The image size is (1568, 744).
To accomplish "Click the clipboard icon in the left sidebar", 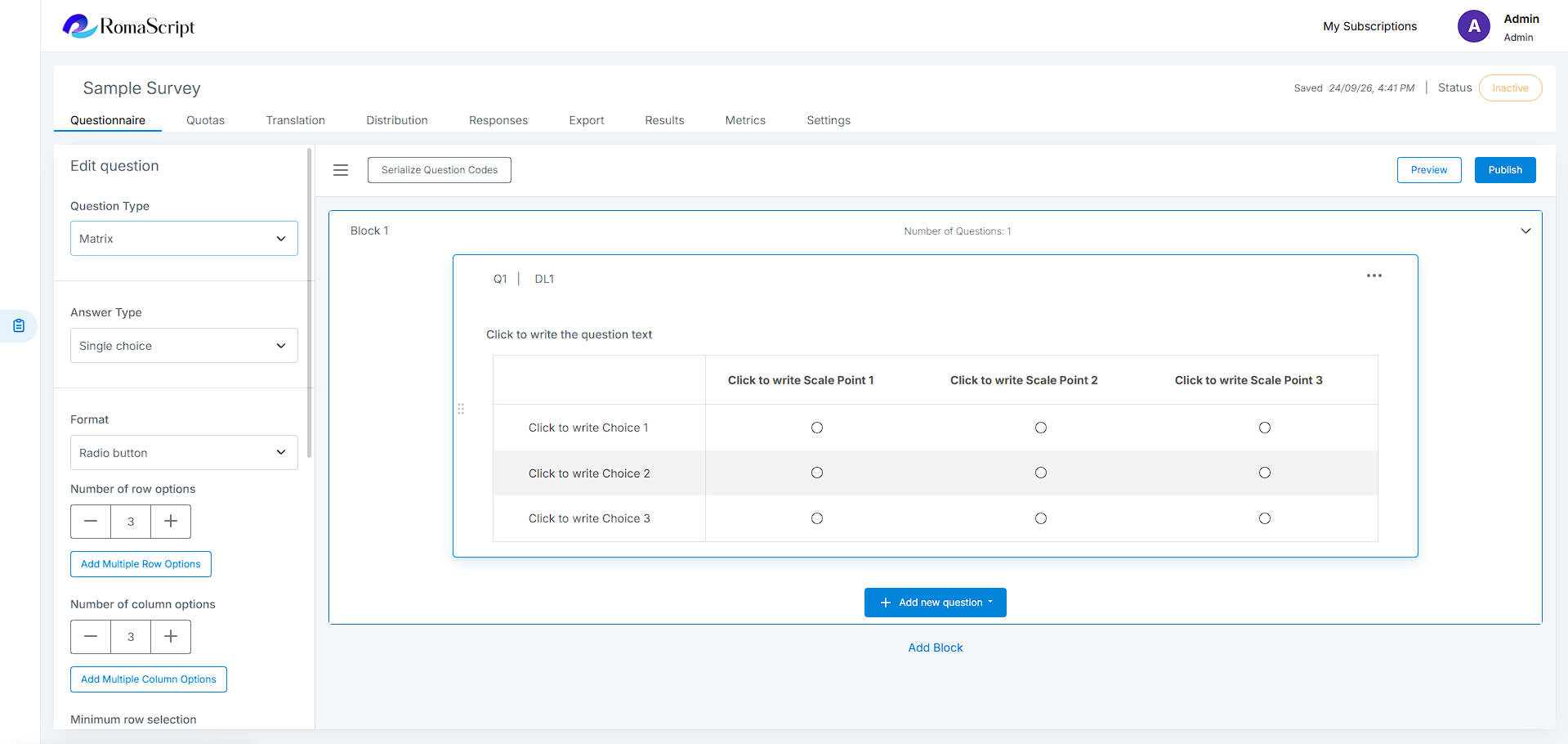I will pyautogui.click(x=19, y=326).
